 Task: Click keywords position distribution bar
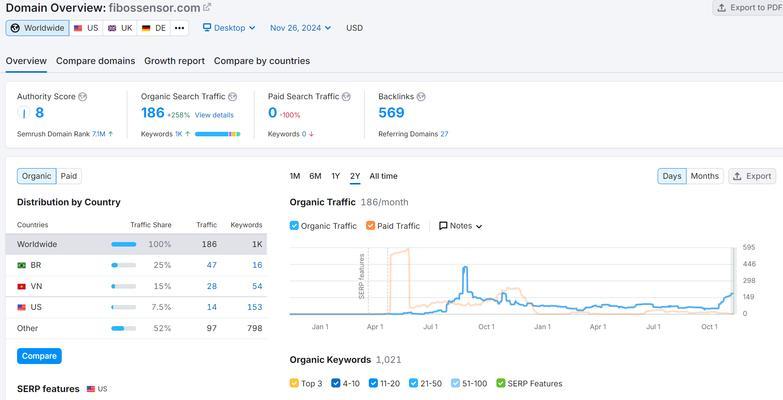click(x=218, y=134)
